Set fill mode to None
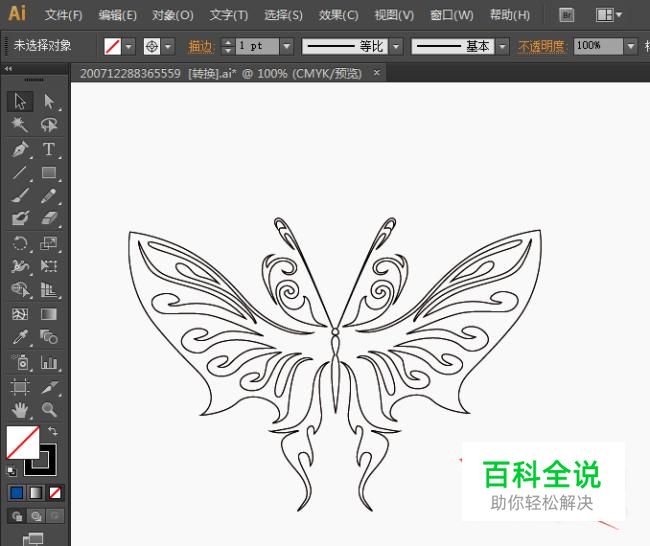The image size is (650, 546). point(55,492)
